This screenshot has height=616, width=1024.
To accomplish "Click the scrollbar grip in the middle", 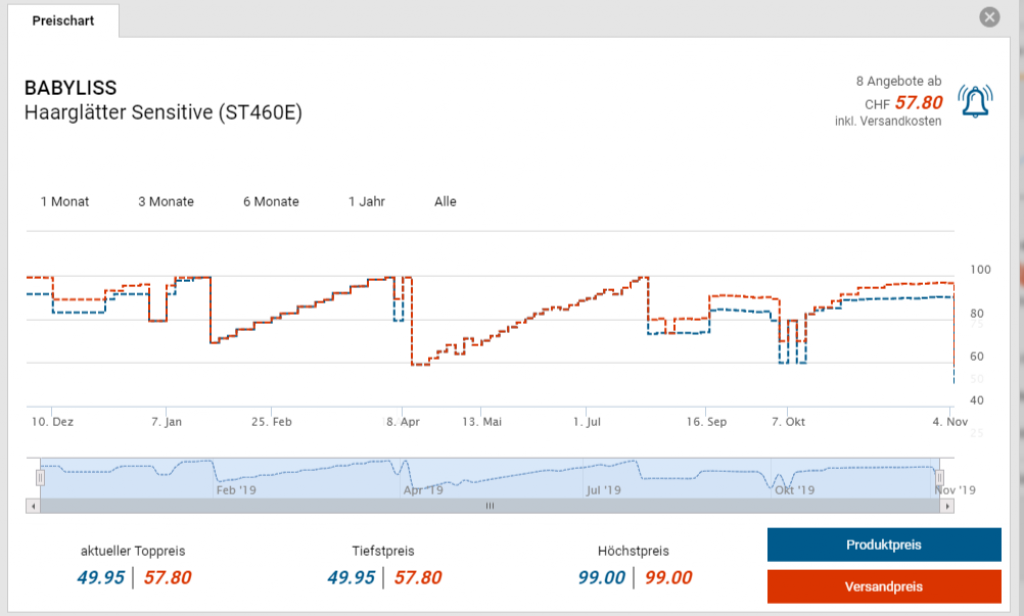I will click(489, 506).
